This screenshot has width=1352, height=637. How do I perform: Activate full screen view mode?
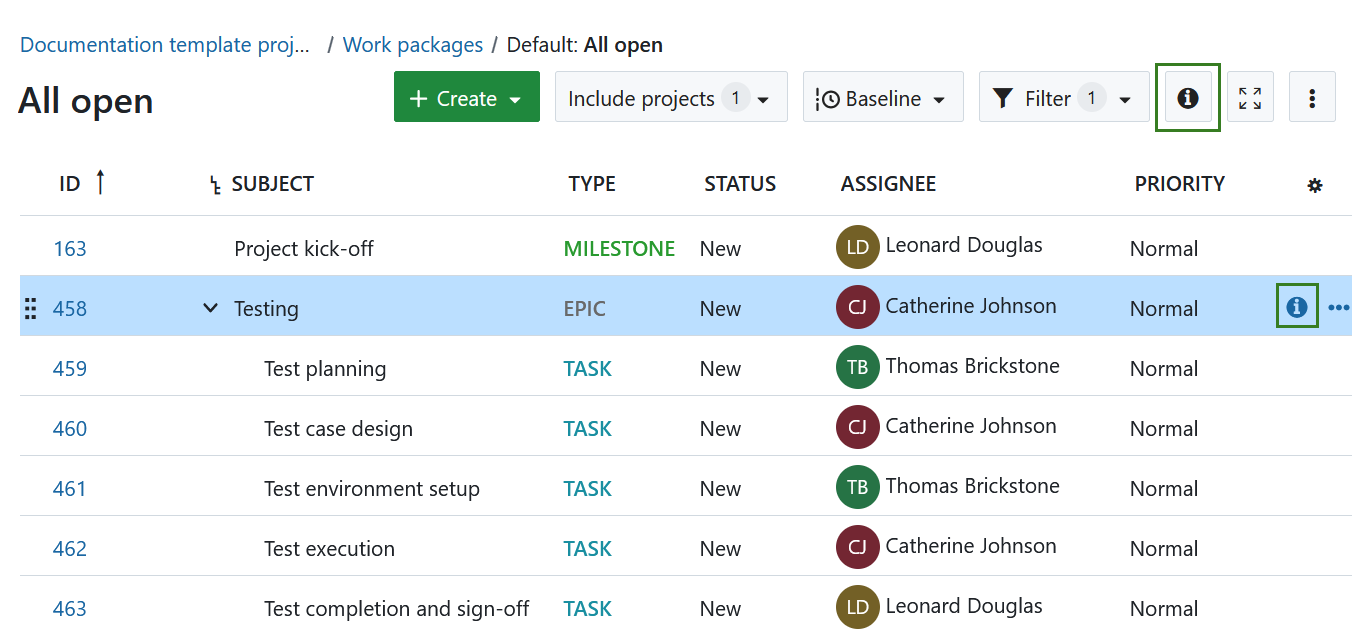point(1250,97)
